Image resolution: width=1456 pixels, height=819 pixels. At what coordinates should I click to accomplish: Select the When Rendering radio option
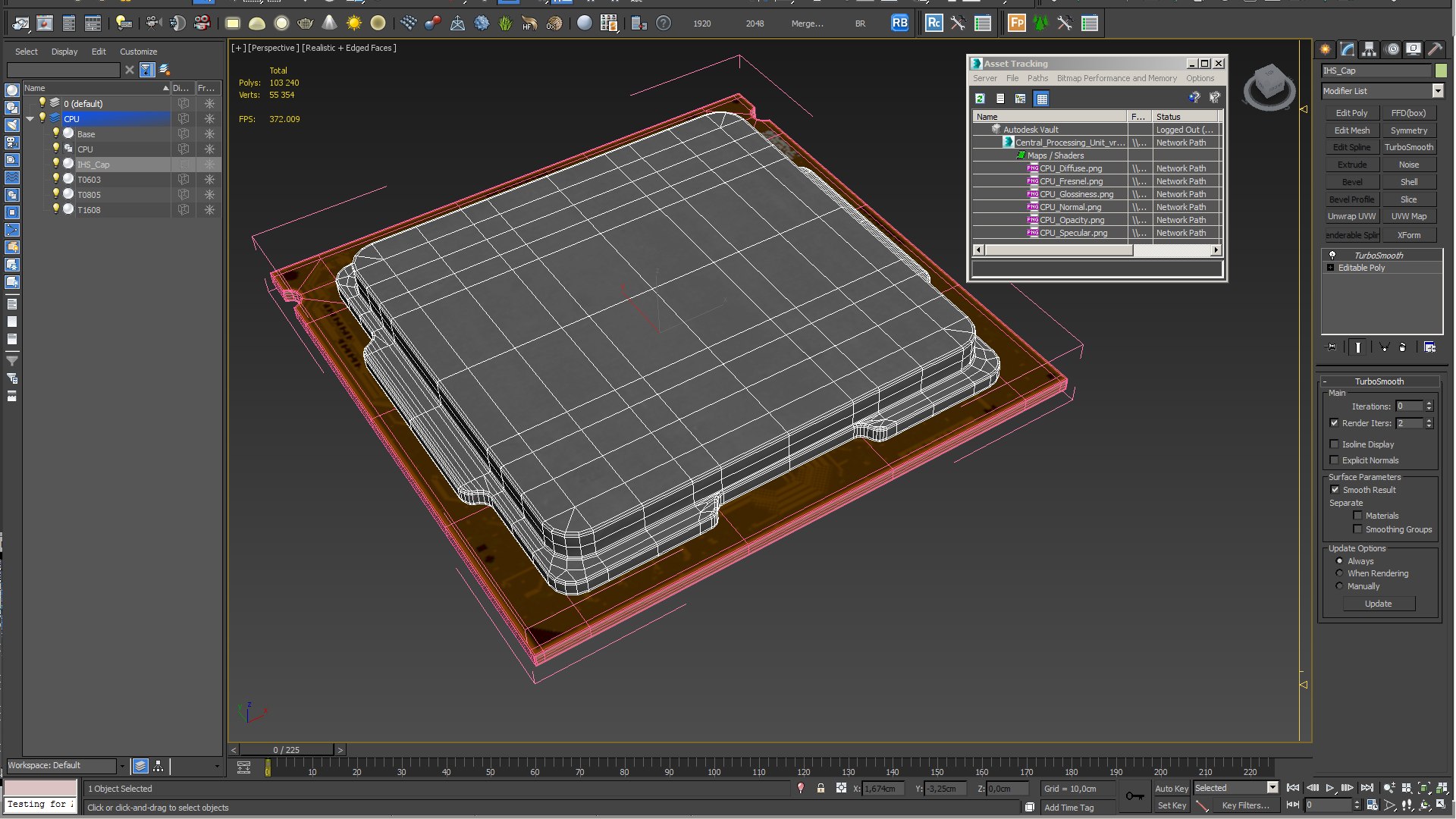coord(1339,573)
